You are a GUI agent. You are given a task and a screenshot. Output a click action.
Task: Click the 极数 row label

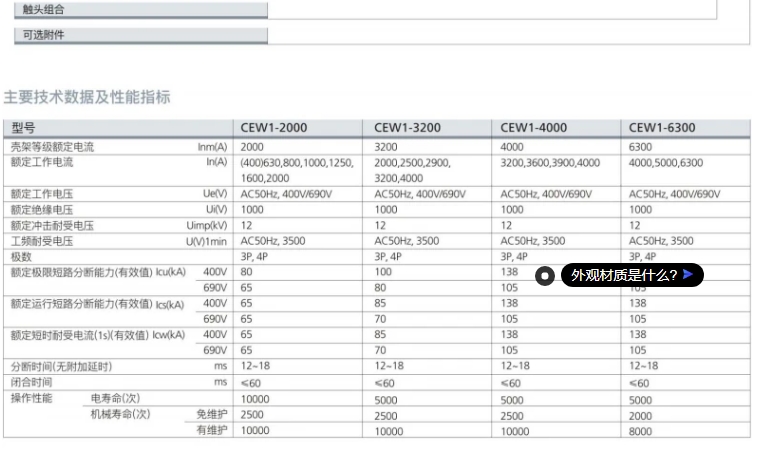[x=21, y=257]
